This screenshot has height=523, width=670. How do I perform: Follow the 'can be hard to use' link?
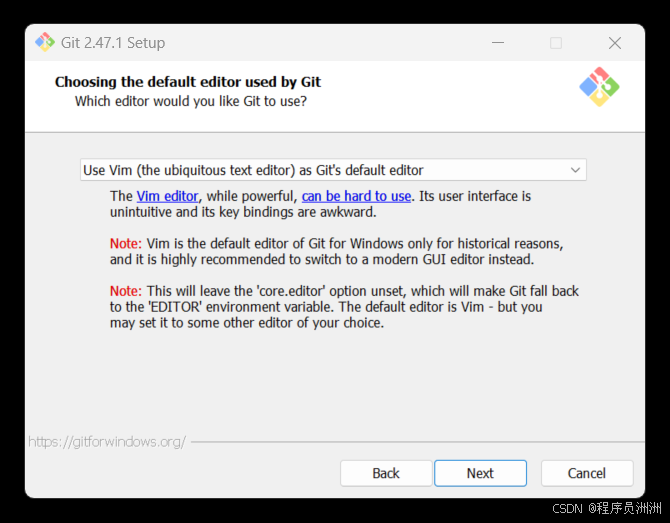pyautogui.click(x=356, y=196)
